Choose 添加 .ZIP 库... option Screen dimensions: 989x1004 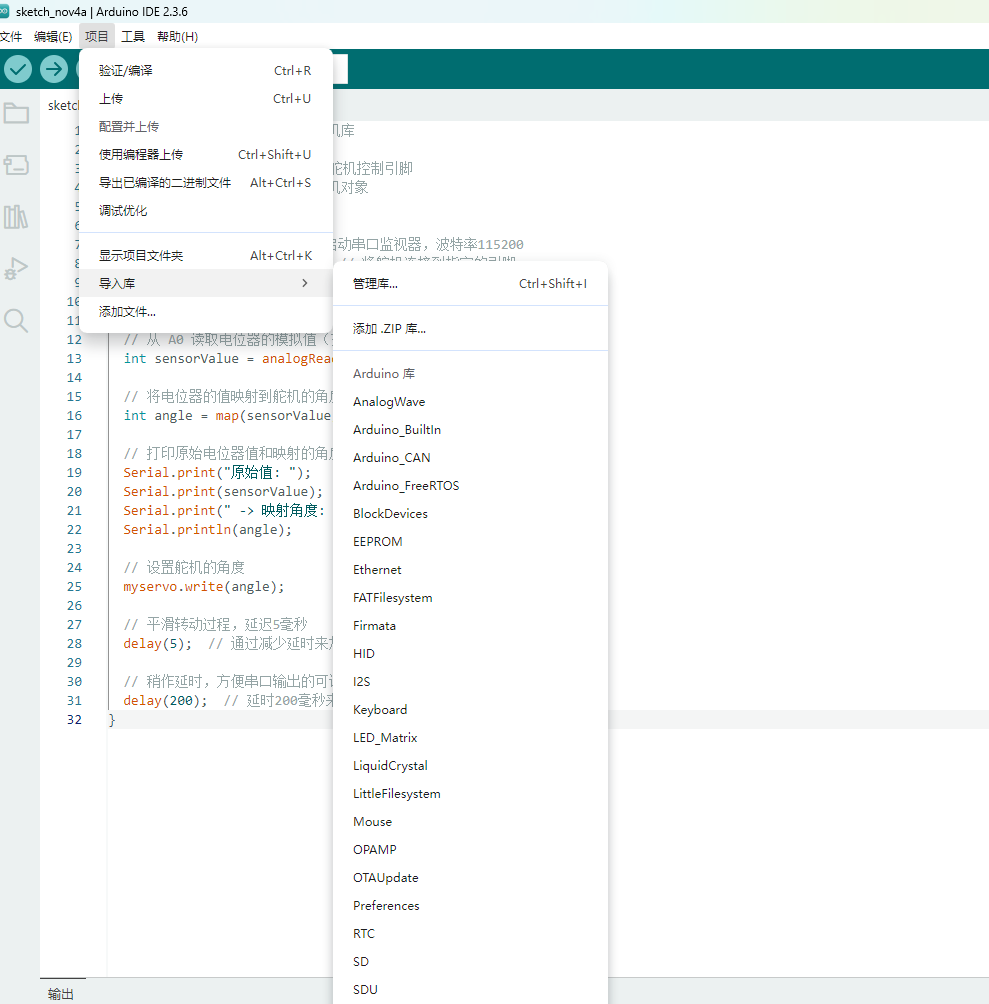tap(470, 328)
